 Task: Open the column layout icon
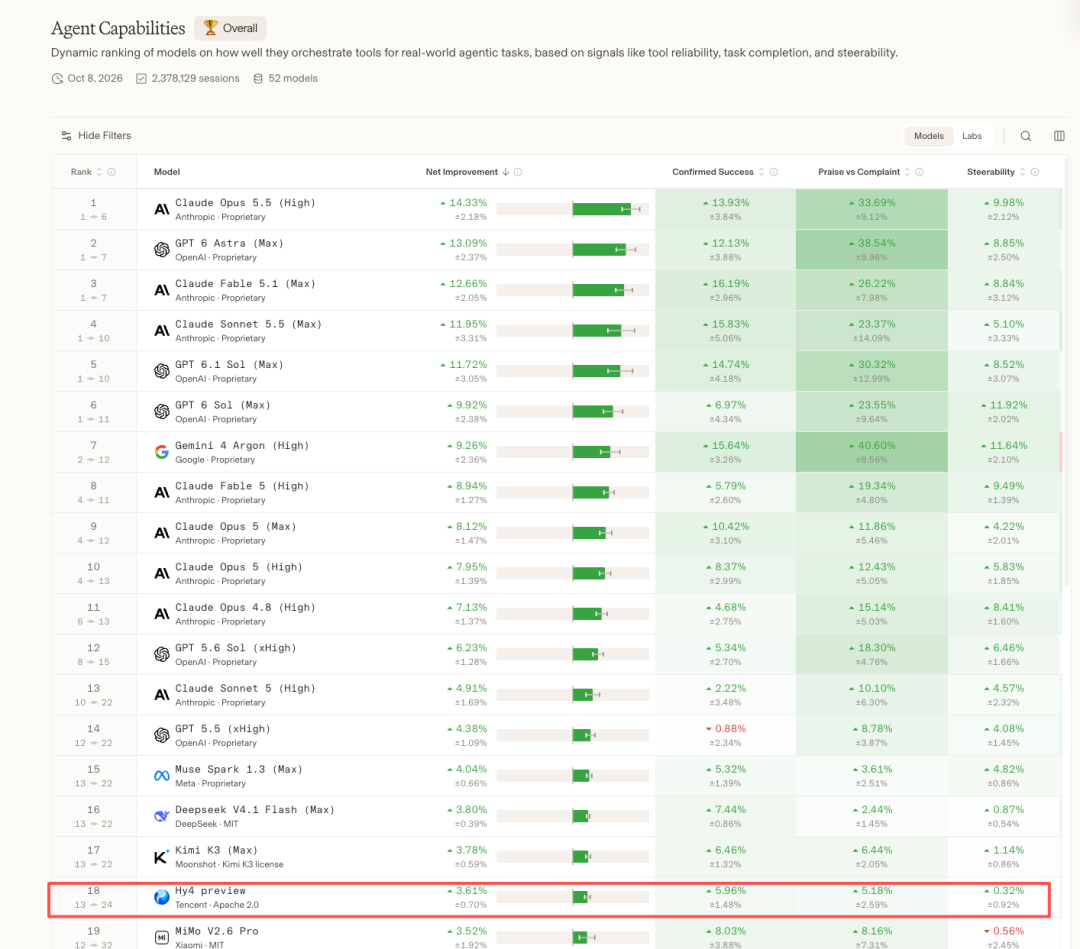pyautogui.click(x=1059, y=136)
